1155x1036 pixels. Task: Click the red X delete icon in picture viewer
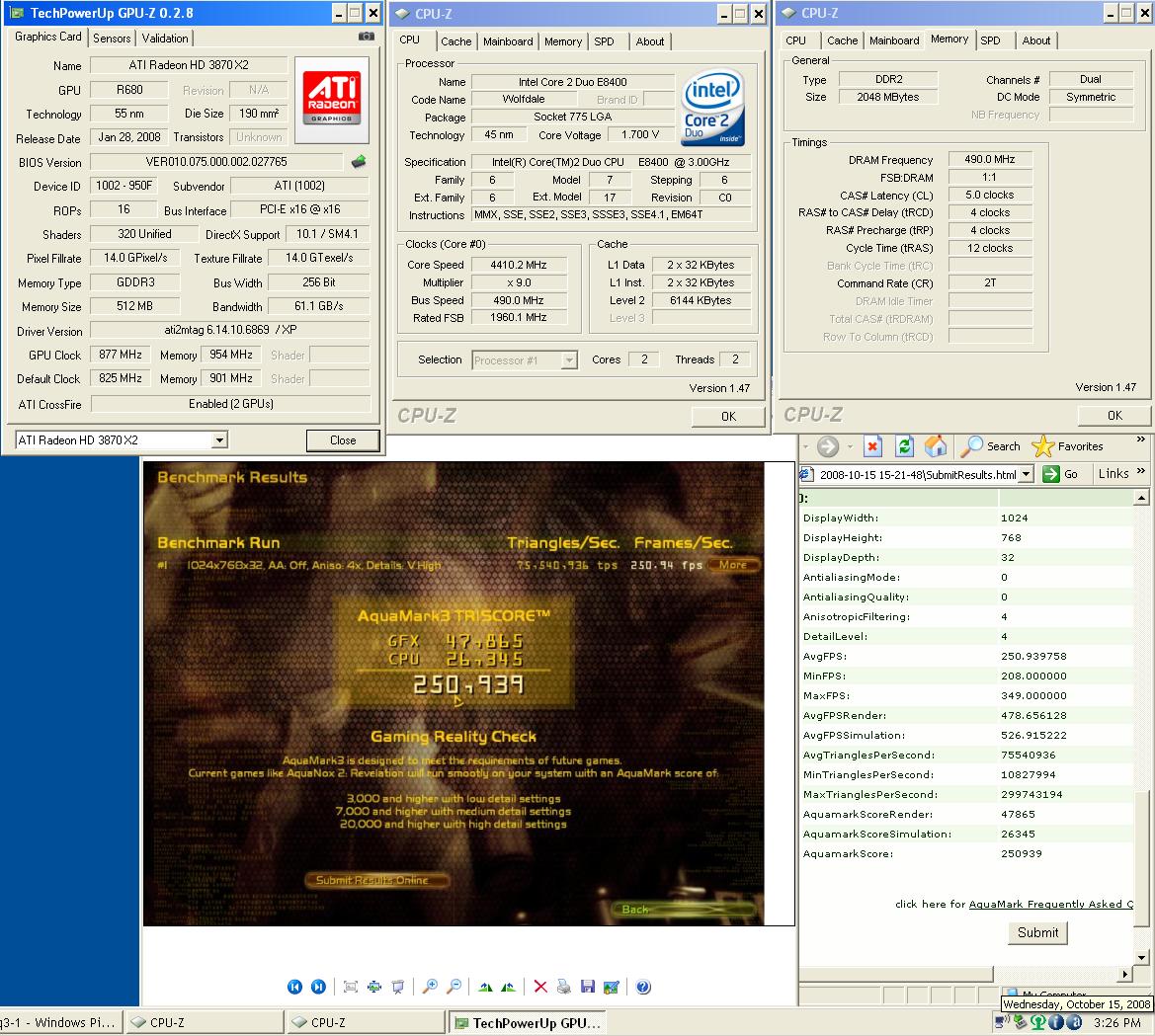coord(540,987)
